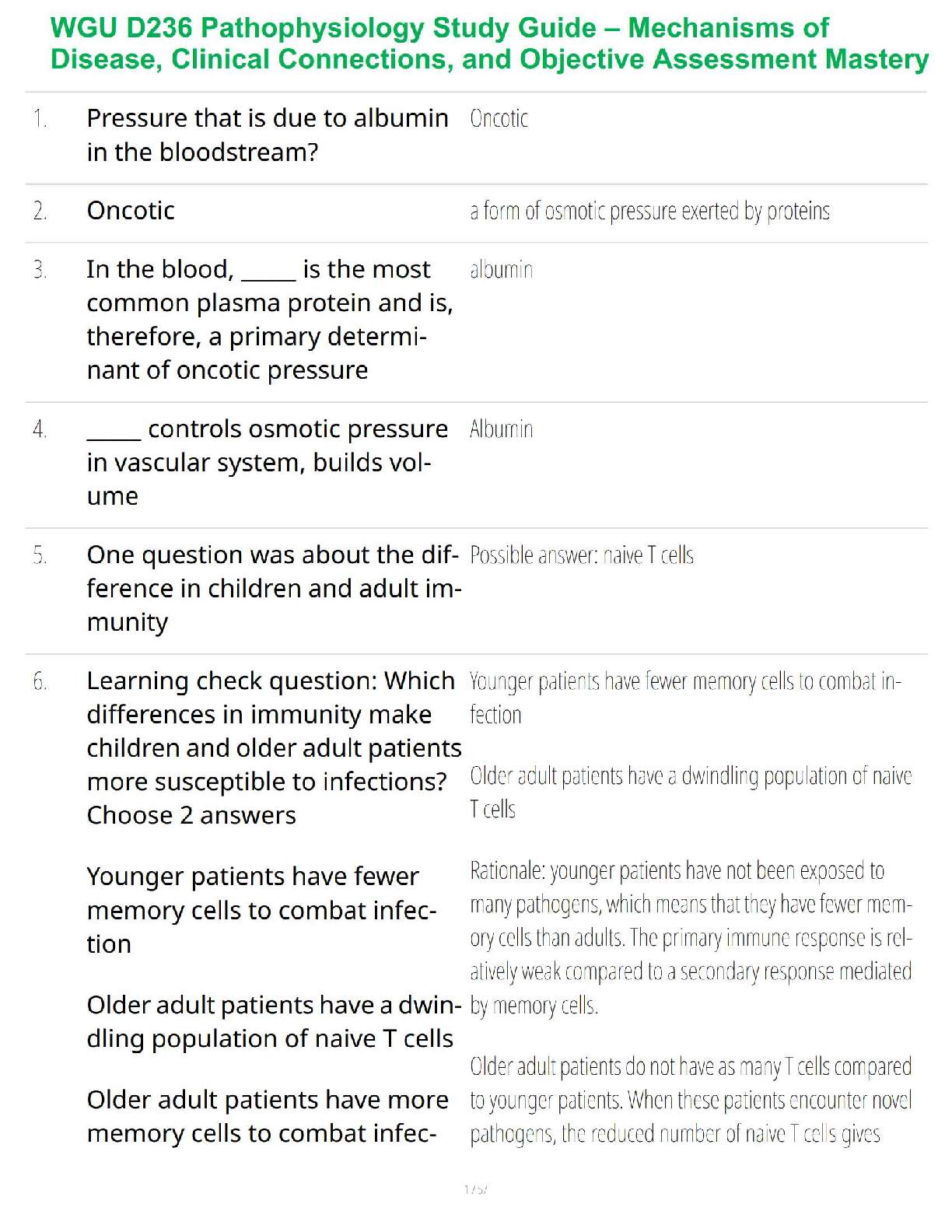Click the answer 'Possible answer: naive T cells'
The height and width of the screenshot is (1232, 952).
[x=581, y=555]
